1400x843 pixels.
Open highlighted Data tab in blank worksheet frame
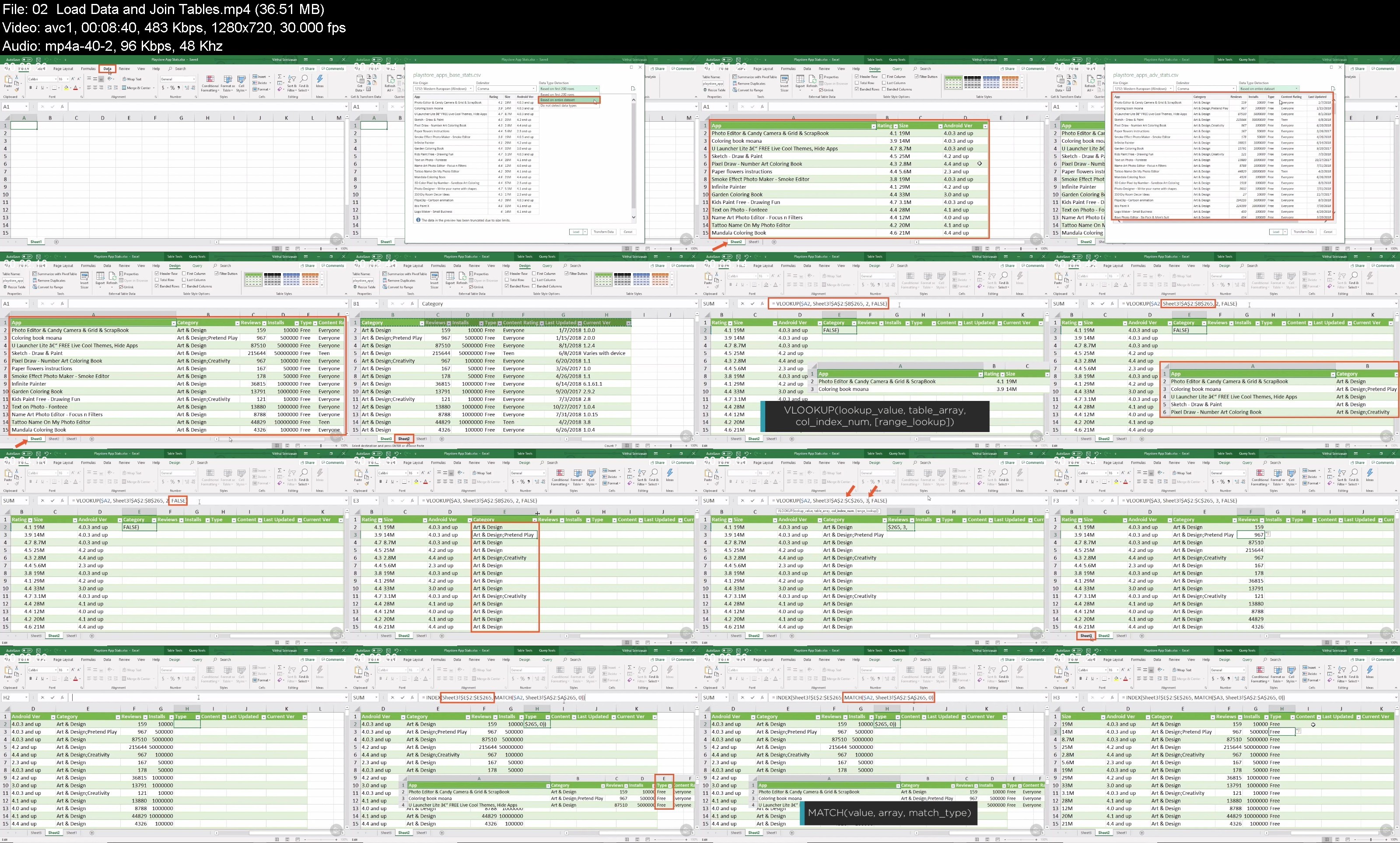click(x=107, y=69)
